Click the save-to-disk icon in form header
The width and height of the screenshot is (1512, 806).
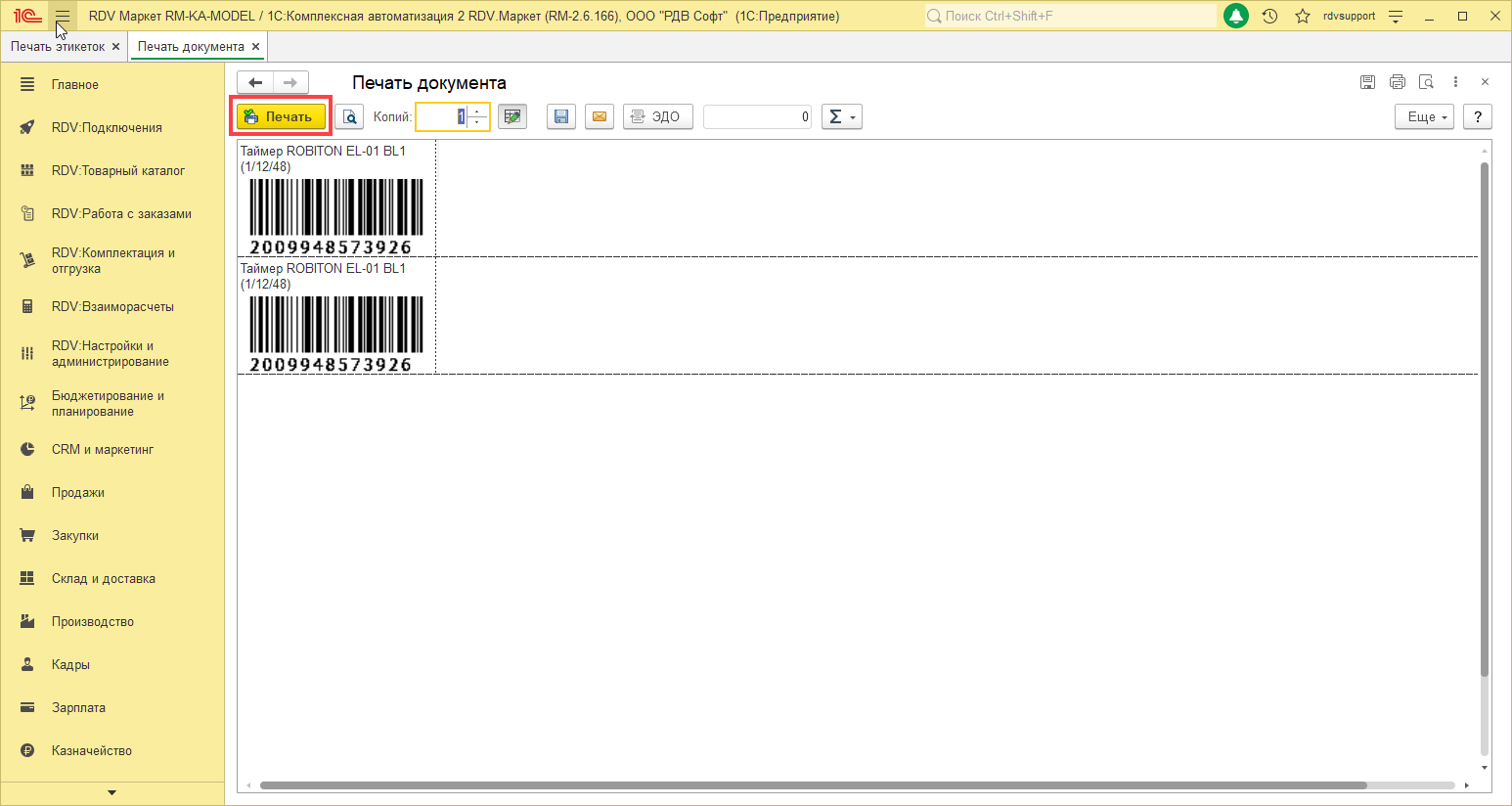click(x=1368, y=82)
